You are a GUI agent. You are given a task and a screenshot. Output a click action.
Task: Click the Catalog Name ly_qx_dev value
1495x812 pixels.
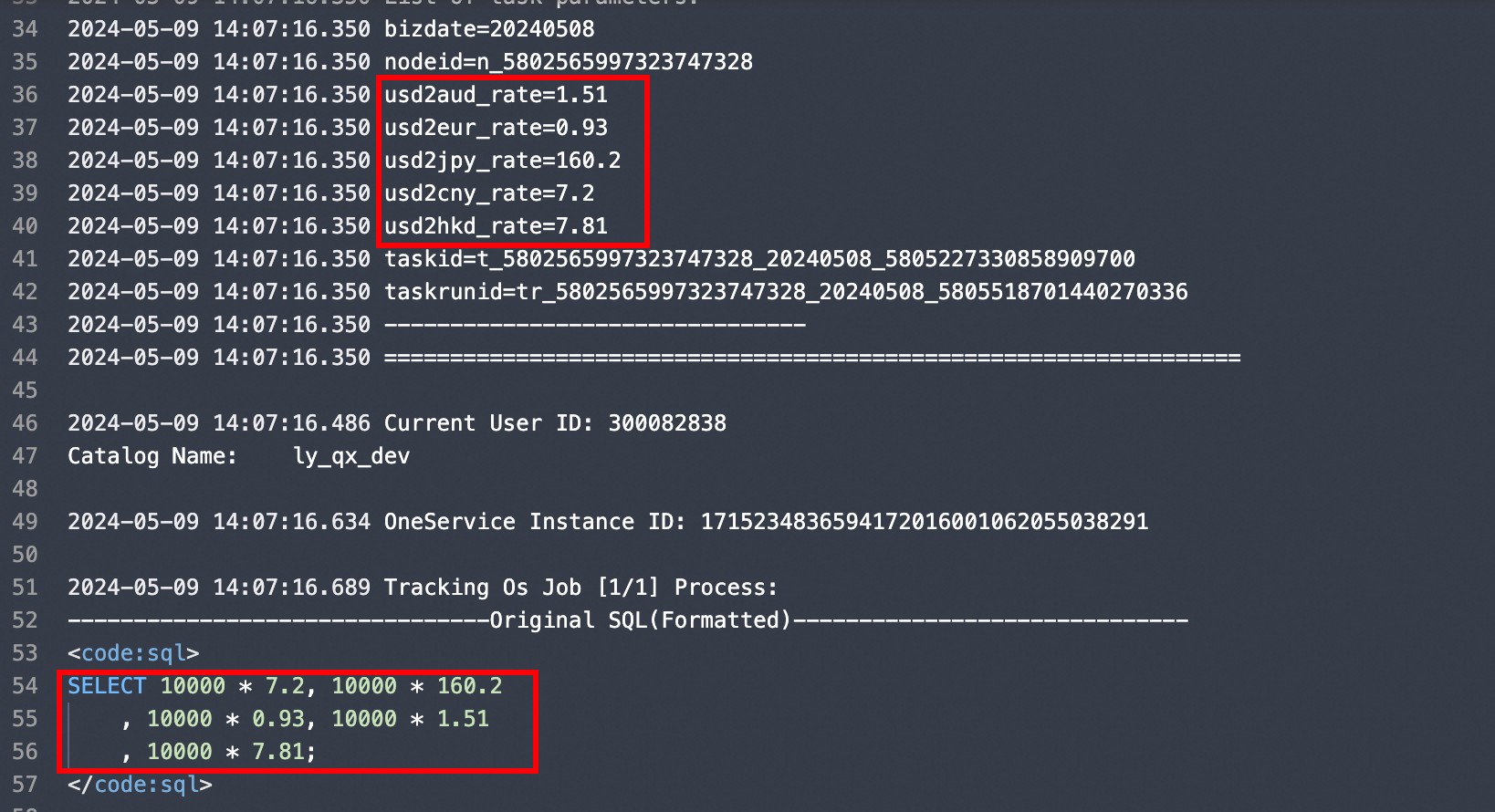351,456
